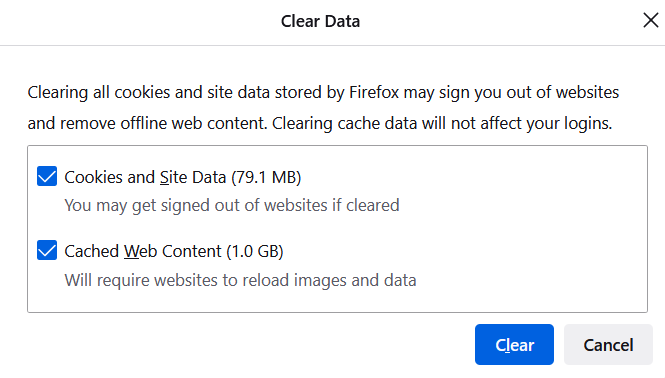Image resolution: width=665 pixels, height=378 pixels.
Task: Click the 79.1 MB size text
Action: point(266,177)
